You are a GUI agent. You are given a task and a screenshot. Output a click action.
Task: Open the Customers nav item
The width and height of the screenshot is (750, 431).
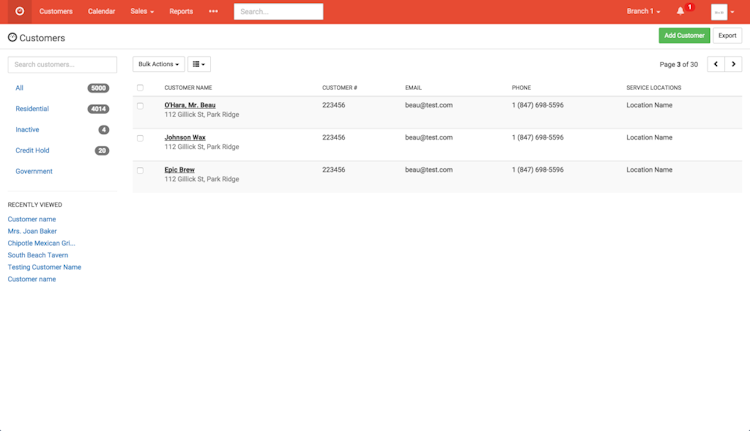pyautogui.click(x=56, y=11)
